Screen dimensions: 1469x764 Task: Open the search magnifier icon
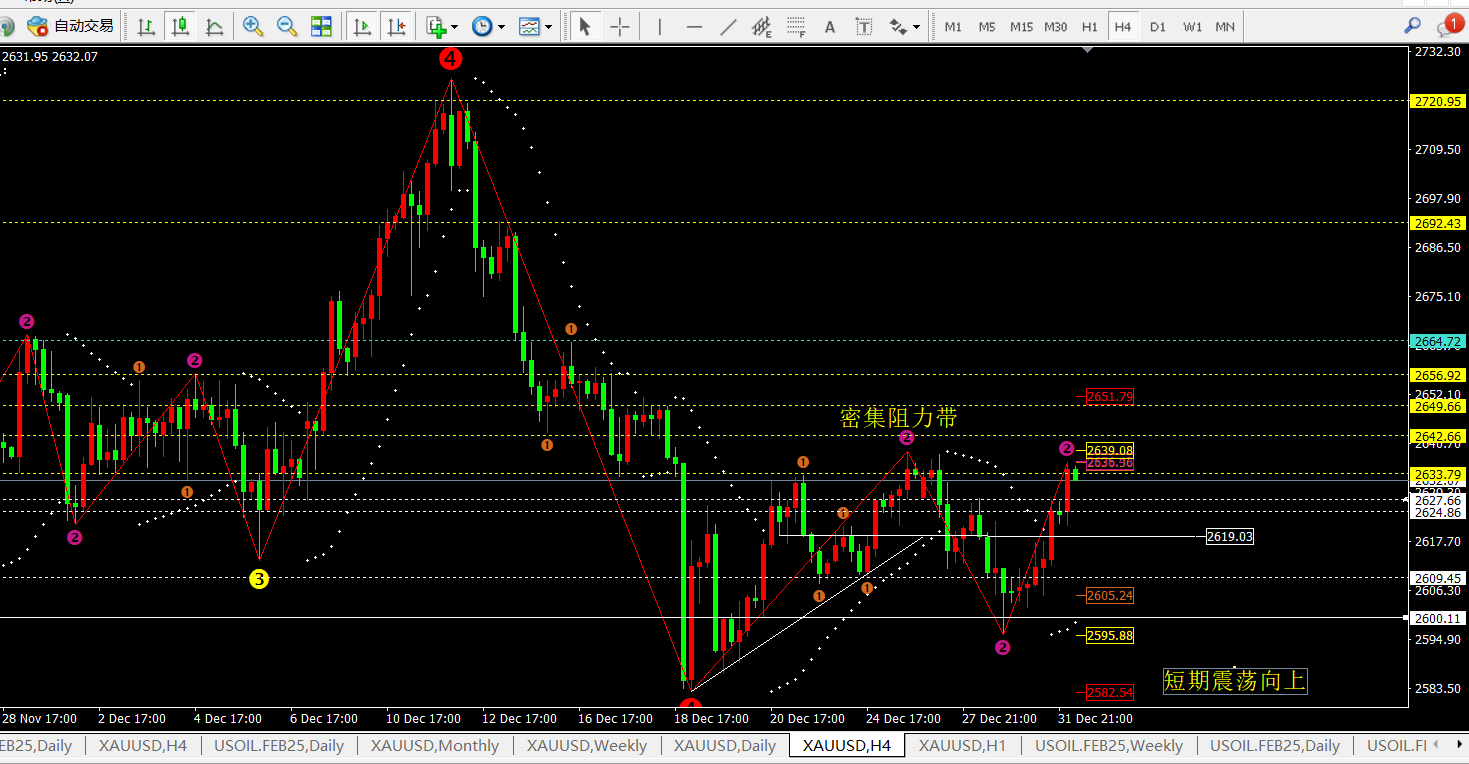[x=1412, y=25]
